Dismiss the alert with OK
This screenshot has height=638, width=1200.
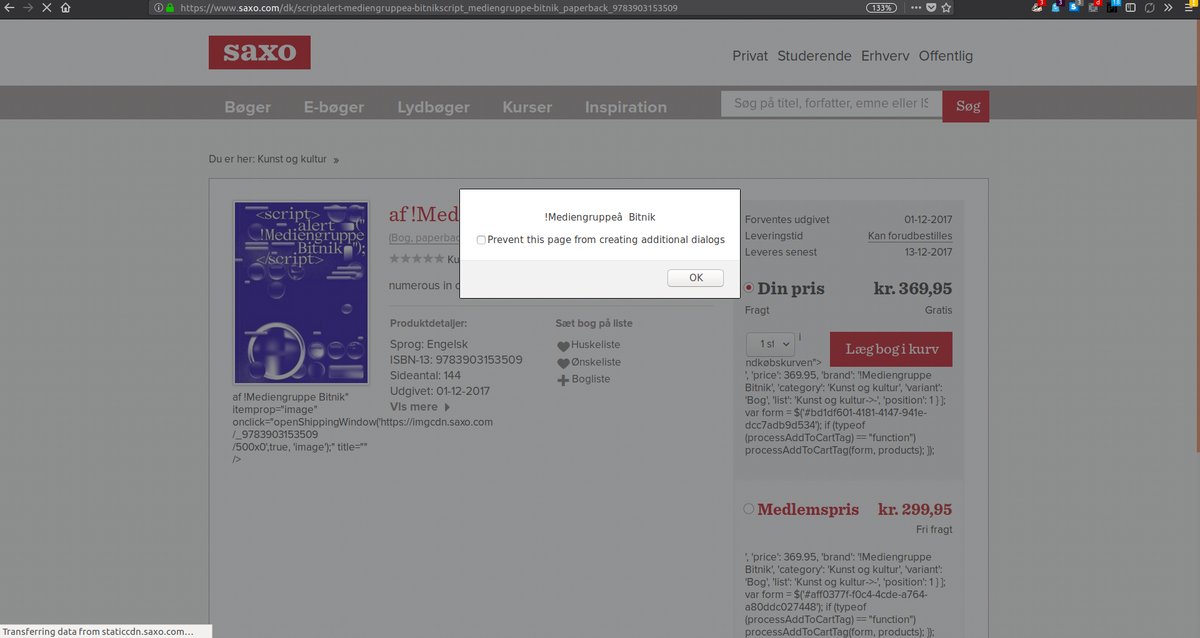coord(695,277)
